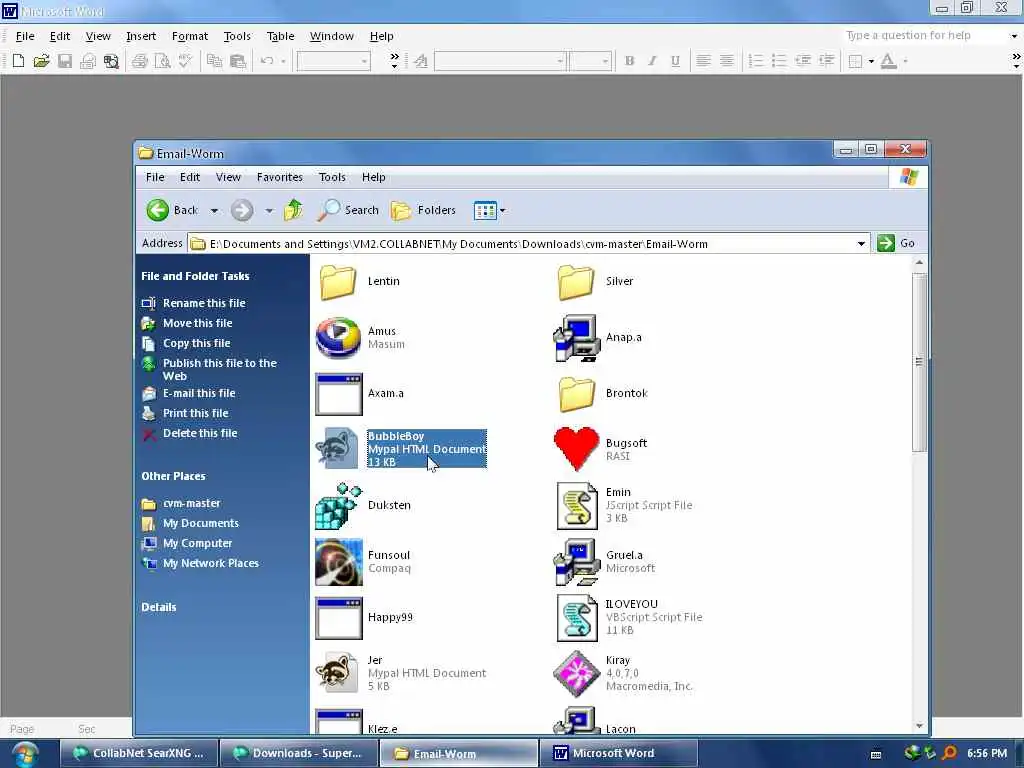Open the Back history dropdown arrow
This screenshot has height=768, width=1024.
[x=214, y=210]
